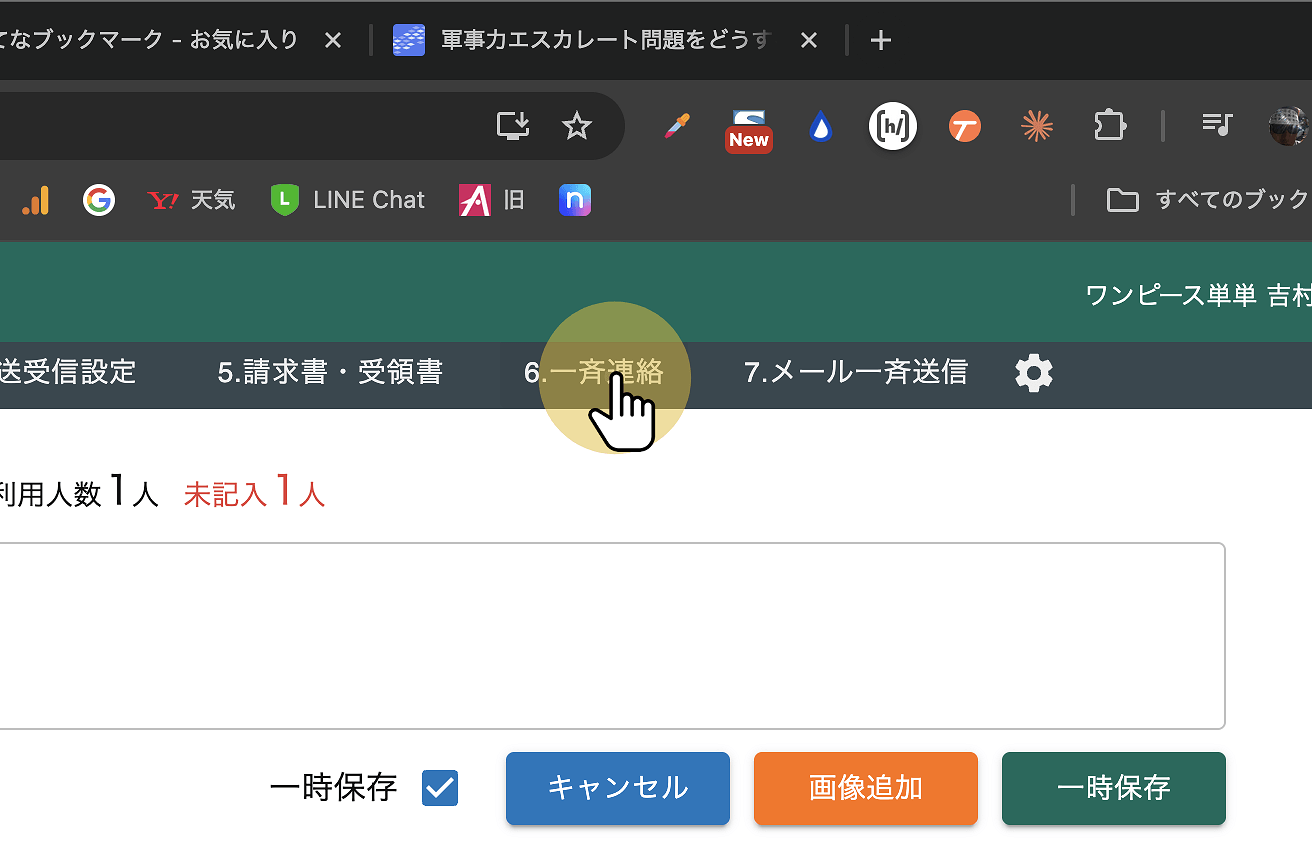Open the LINE Chat bookmark

348,200
